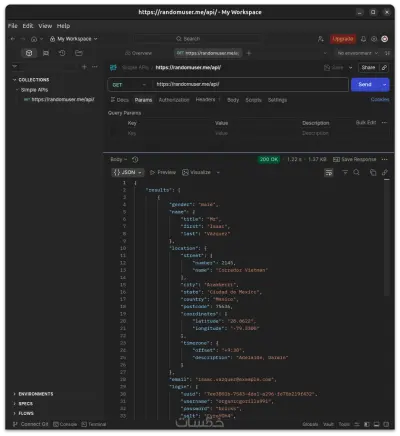The image size is (400, 436).
Task: Click the Share button
Action: pyautogui.click(x=369, y=68)
